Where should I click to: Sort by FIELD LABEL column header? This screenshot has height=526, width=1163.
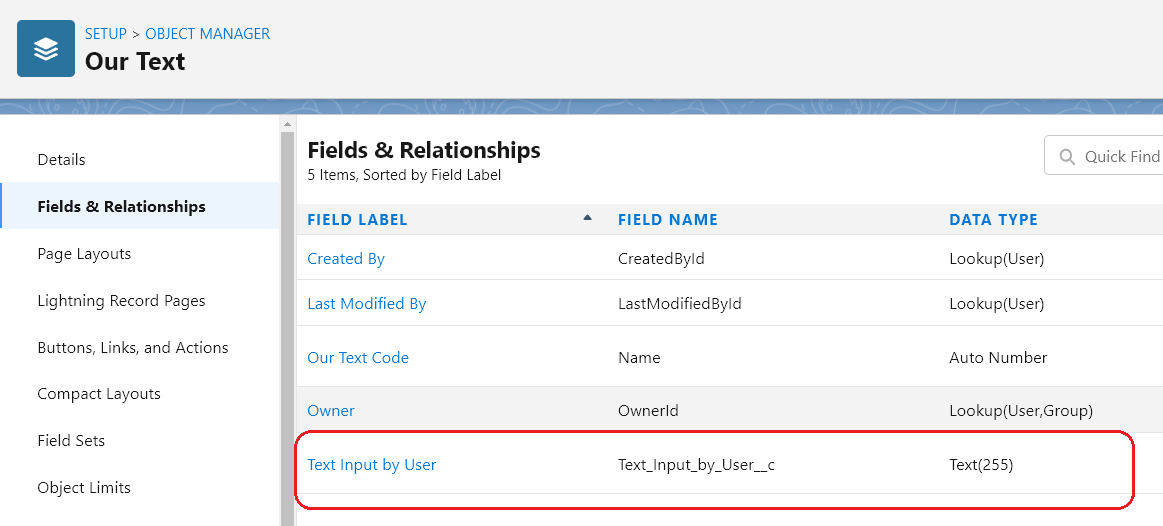358,220
